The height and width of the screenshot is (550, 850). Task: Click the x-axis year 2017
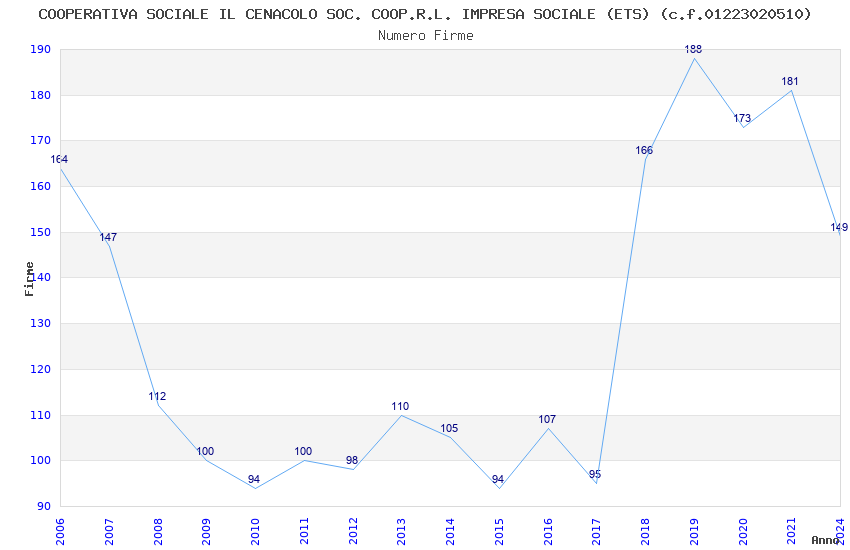pyautogui.click(x=596, y=532)
